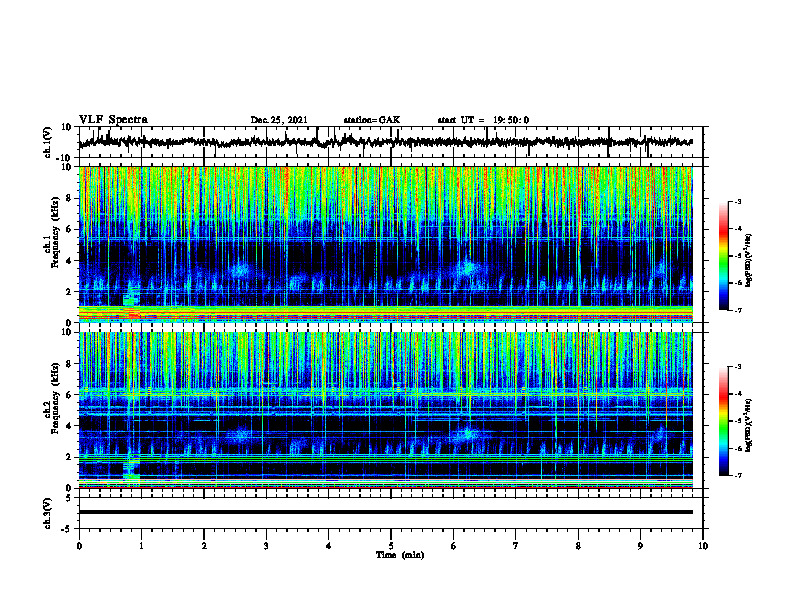Click the ch.1 "Frequency (kHz)" axis label
The image size is (792, 612).
coord(55,232)
